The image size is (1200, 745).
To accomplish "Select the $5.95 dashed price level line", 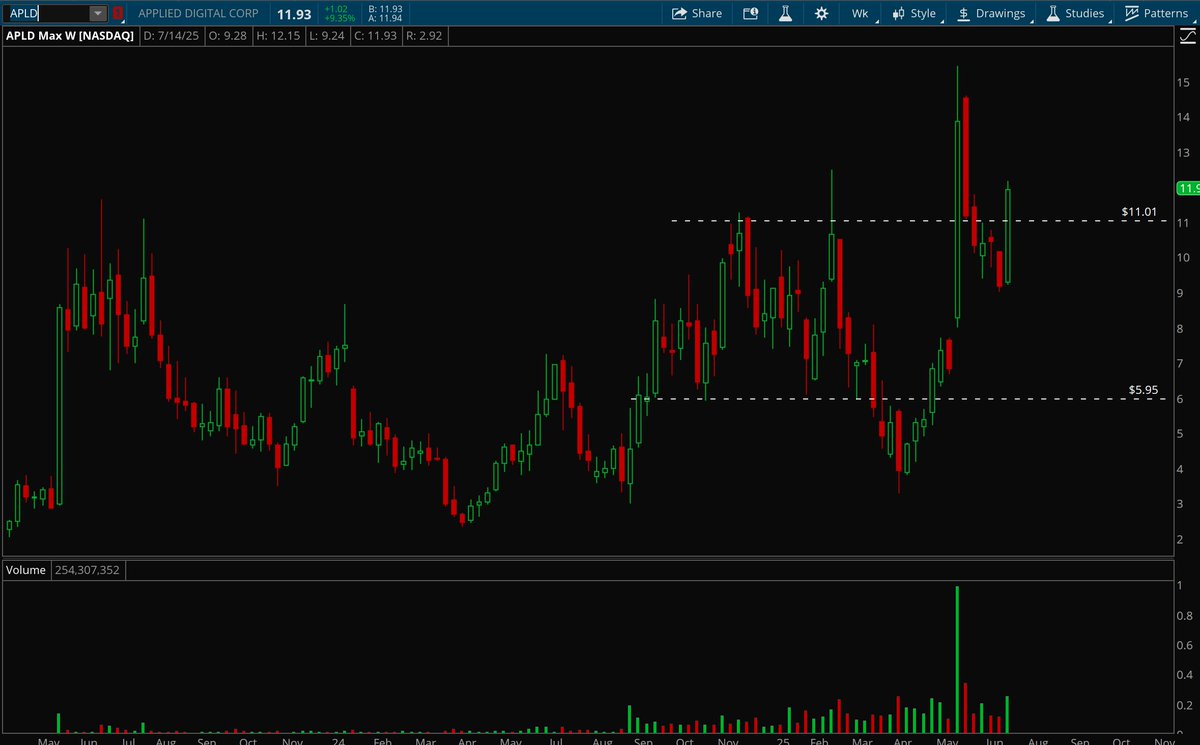I will pyautogui.click(x=900, y=399).
